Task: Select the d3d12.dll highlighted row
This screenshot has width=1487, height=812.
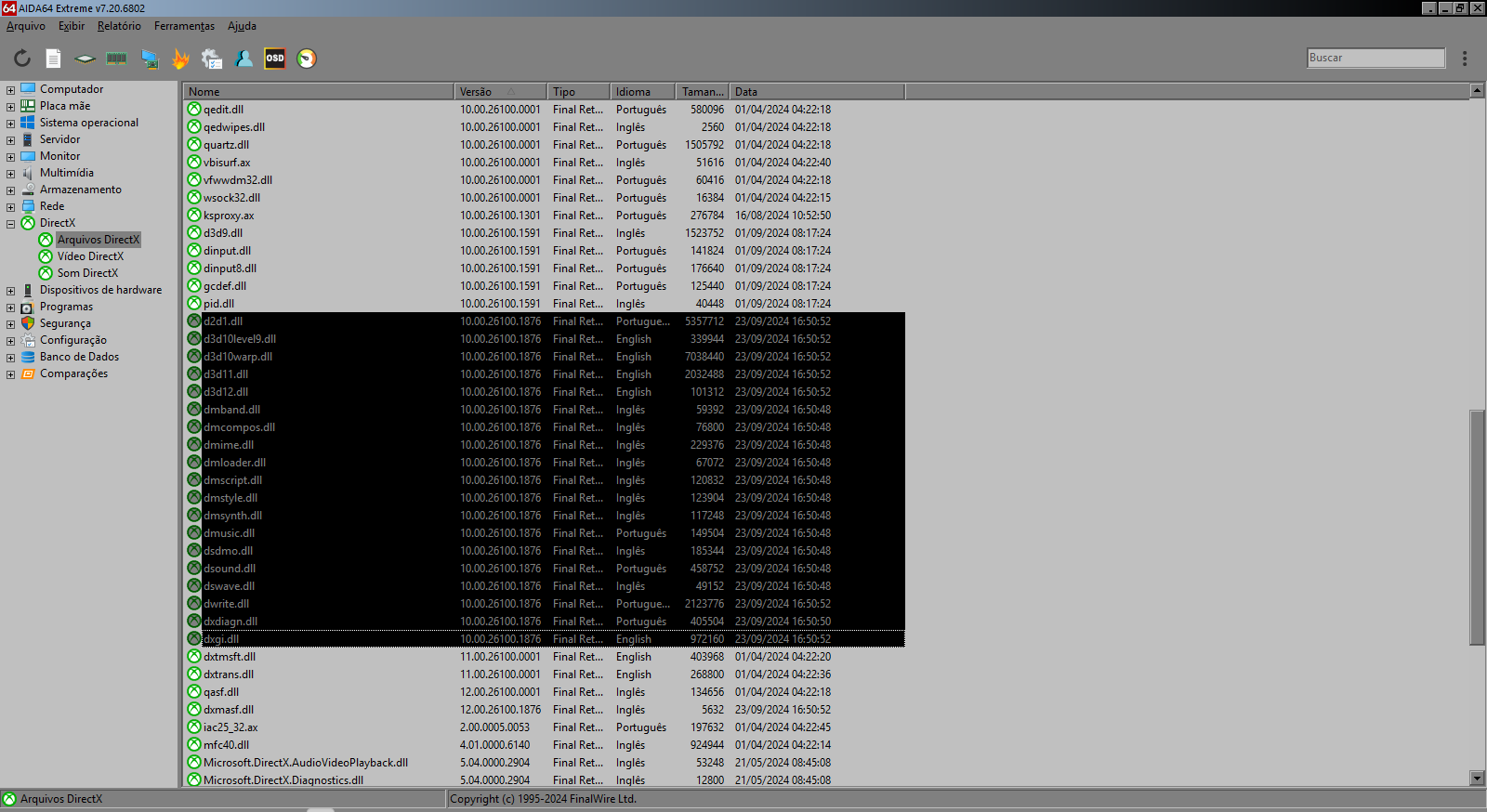Action: [x=545, y=392]
